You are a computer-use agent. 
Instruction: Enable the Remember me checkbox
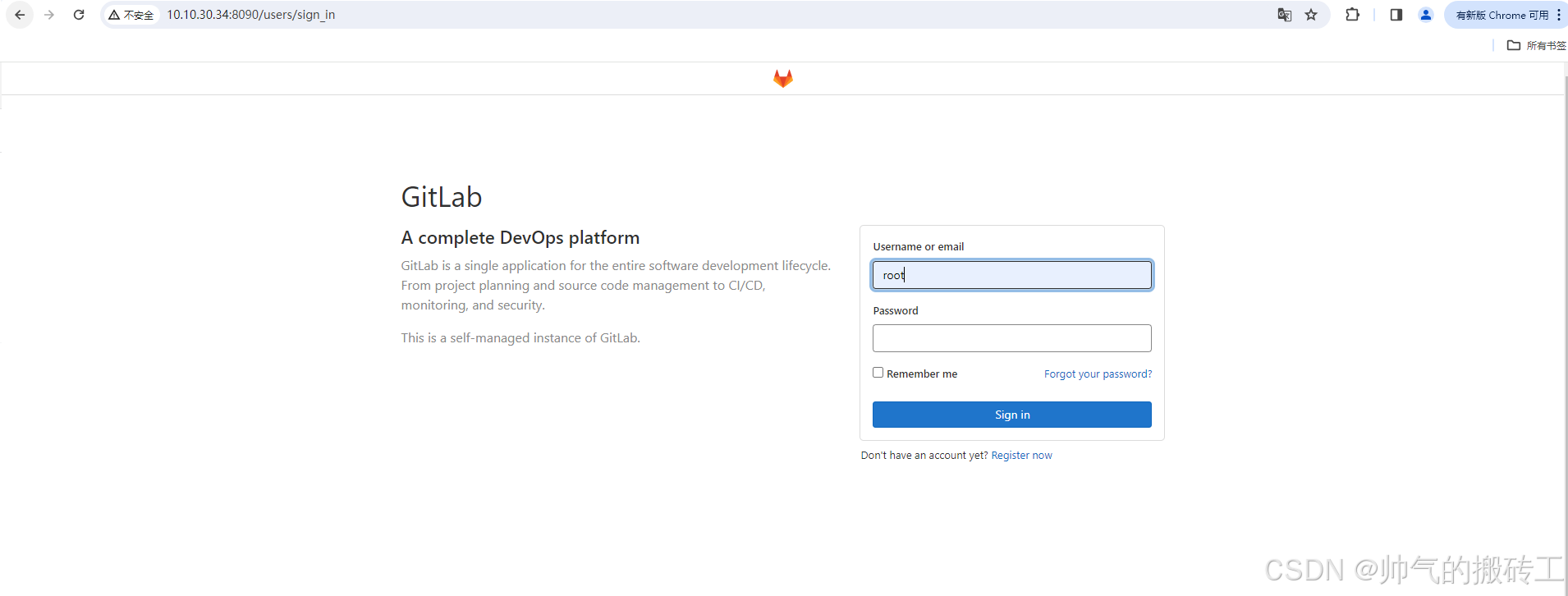[878, 373]
